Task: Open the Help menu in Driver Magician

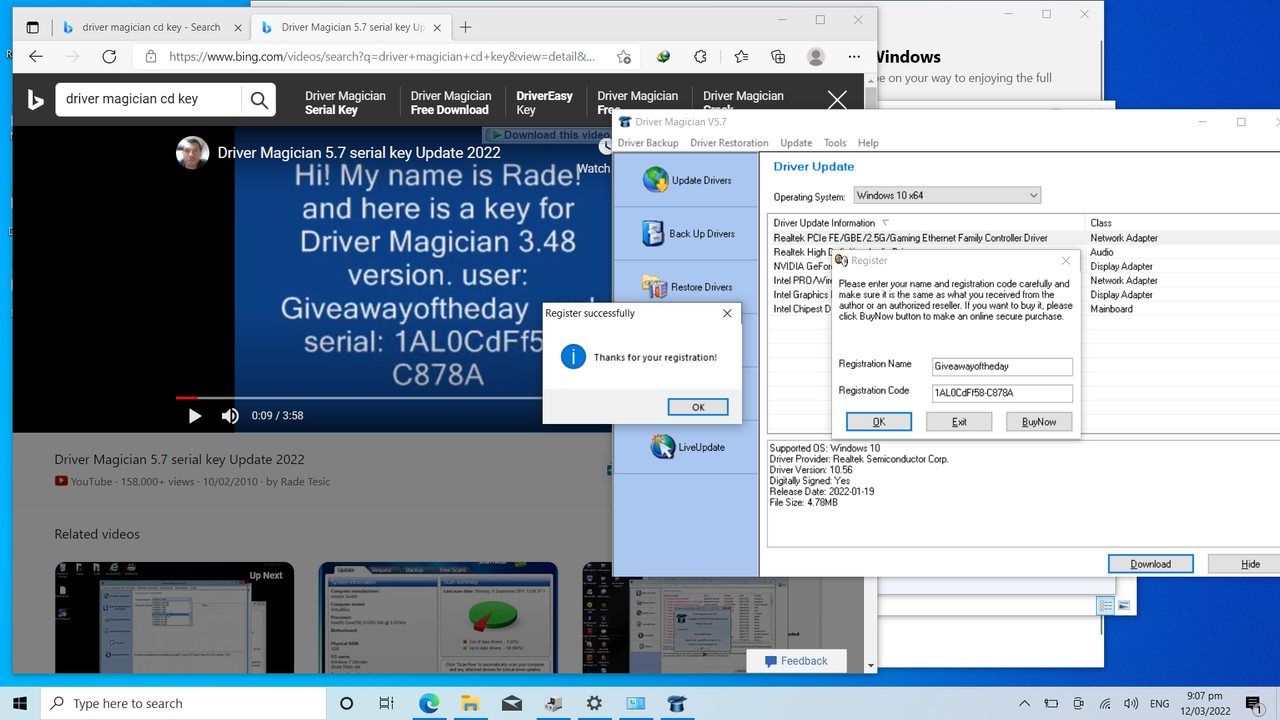Action: pos(868,143)
